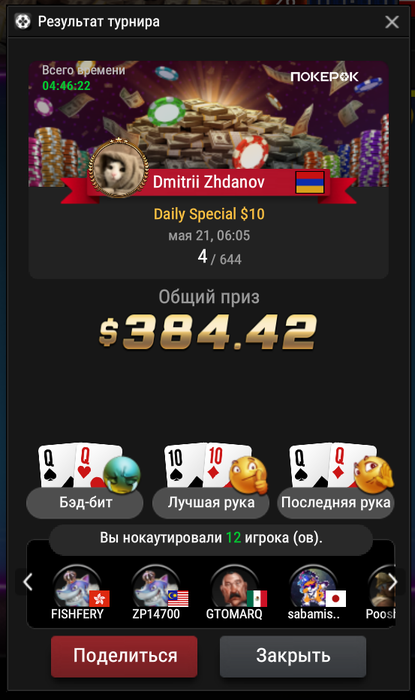Click the thinking emoji on best hand cards

(x=249, y=475)
